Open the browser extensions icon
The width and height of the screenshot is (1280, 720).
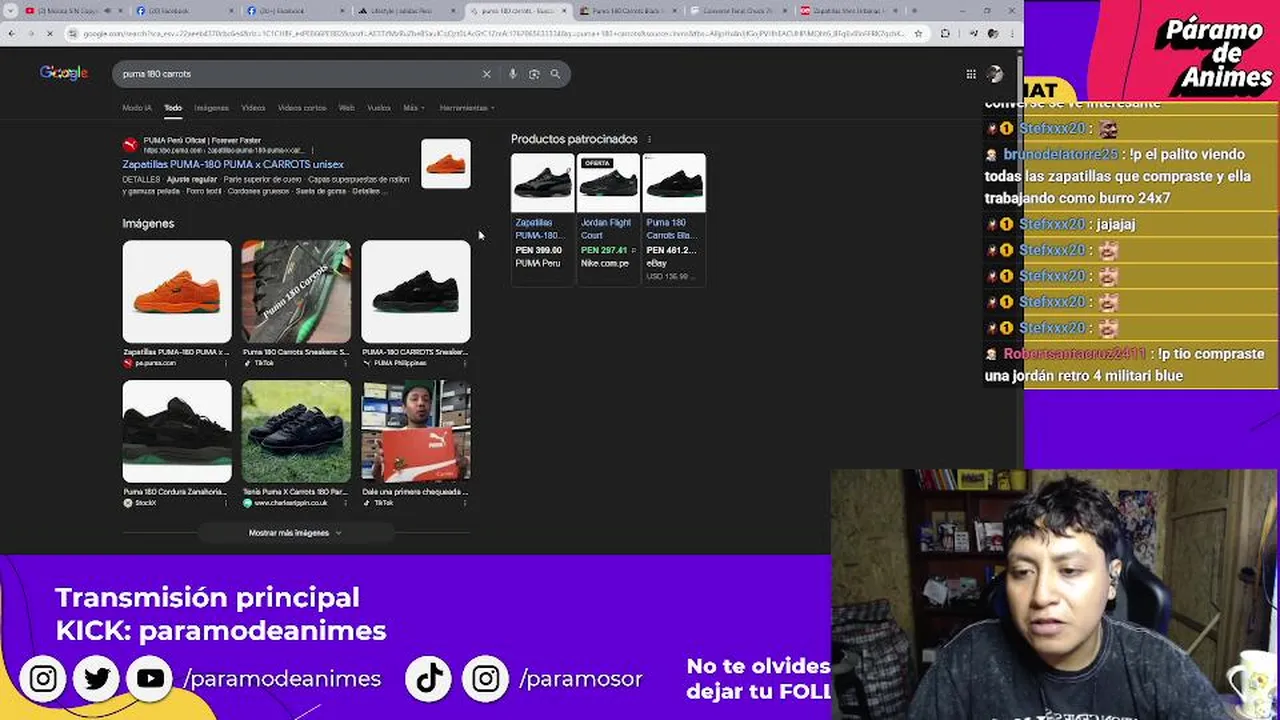click(x=945, y=33)
